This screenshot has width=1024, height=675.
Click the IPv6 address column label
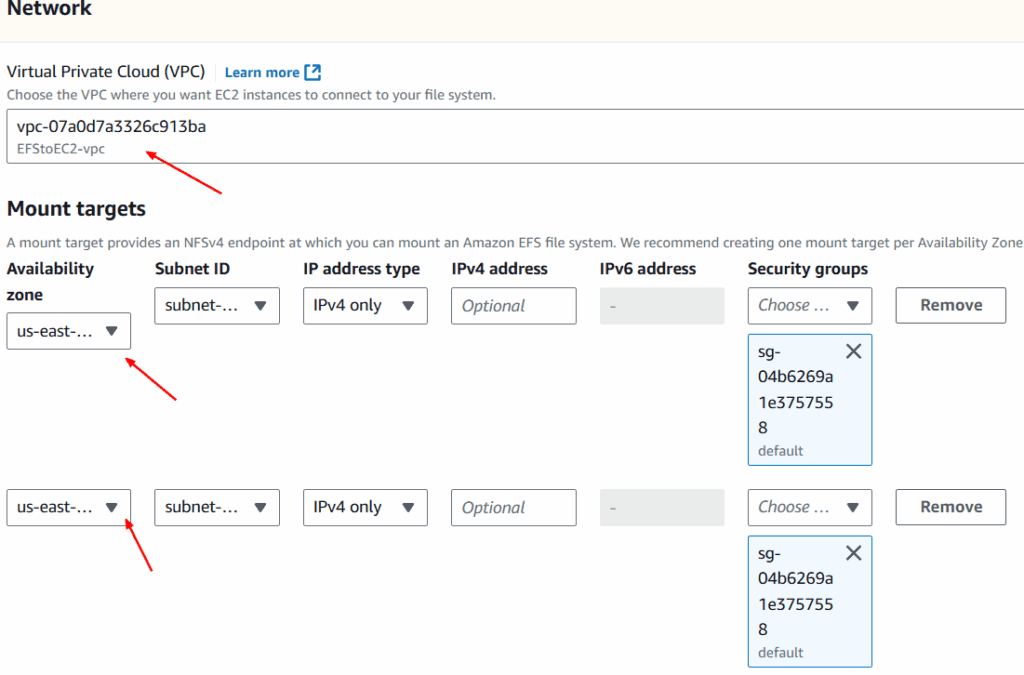[x=648, y=269]
